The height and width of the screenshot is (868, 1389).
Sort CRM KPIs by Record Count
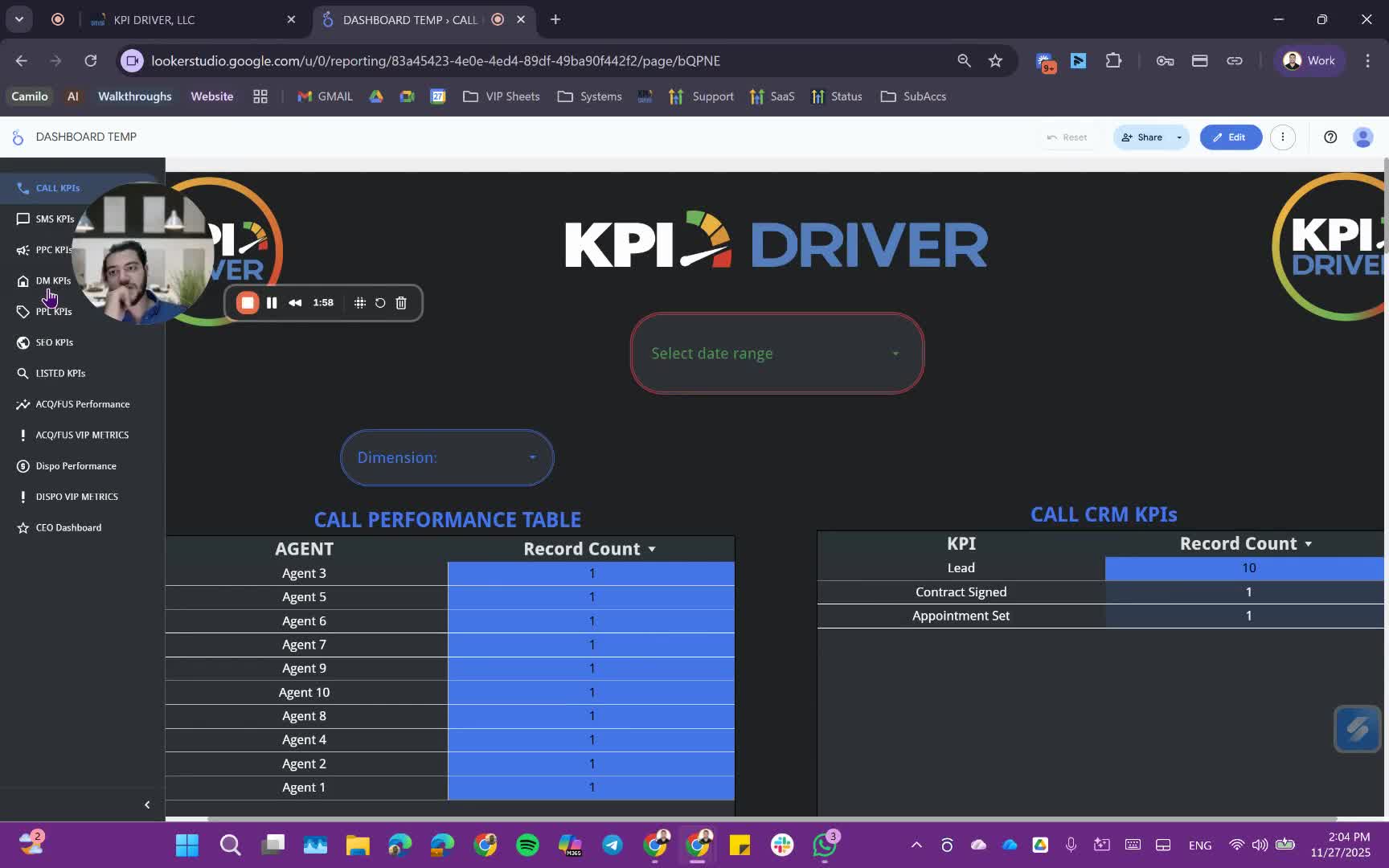point(1247,543)
